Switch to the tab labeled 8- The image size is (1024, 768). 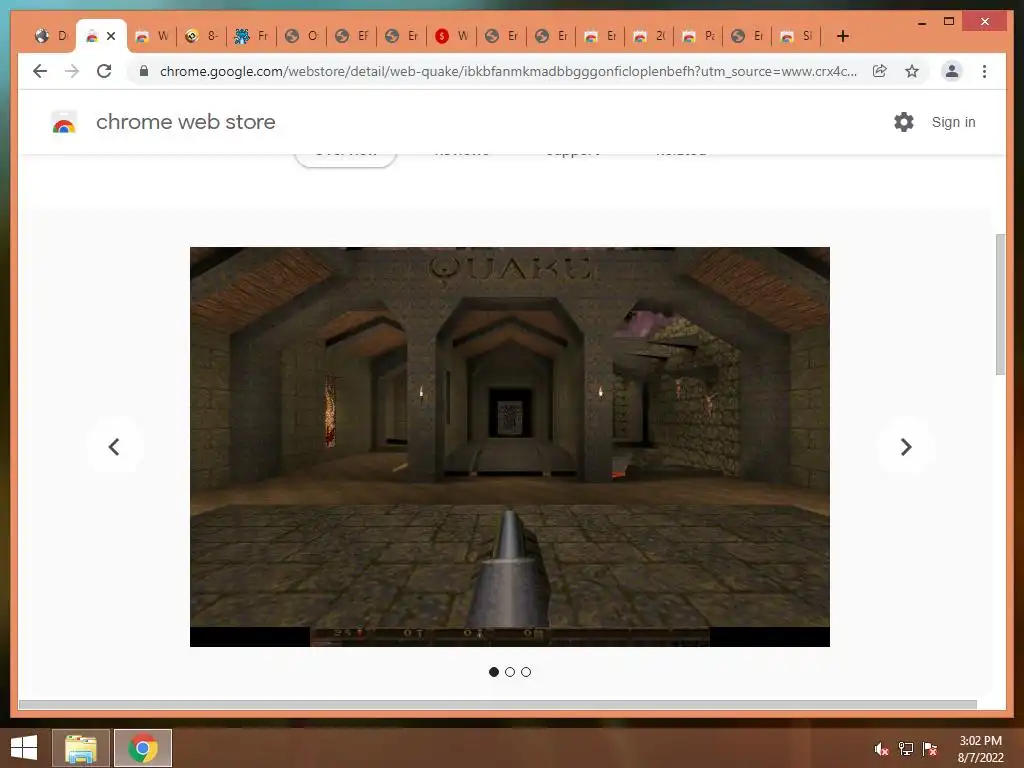[x=201, y=36]
